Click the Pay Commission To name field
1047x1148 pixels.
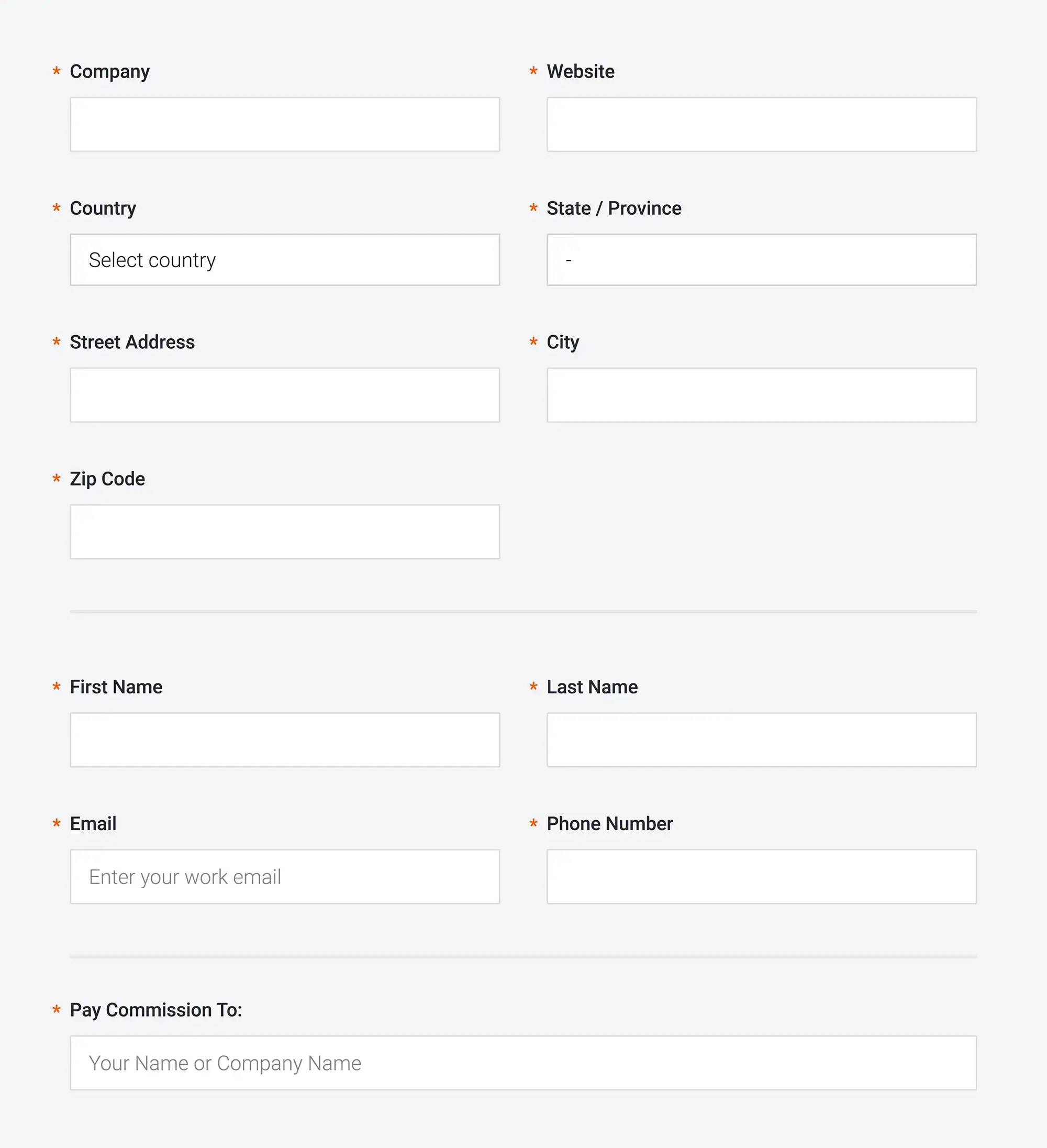(x=523, y=1063)
